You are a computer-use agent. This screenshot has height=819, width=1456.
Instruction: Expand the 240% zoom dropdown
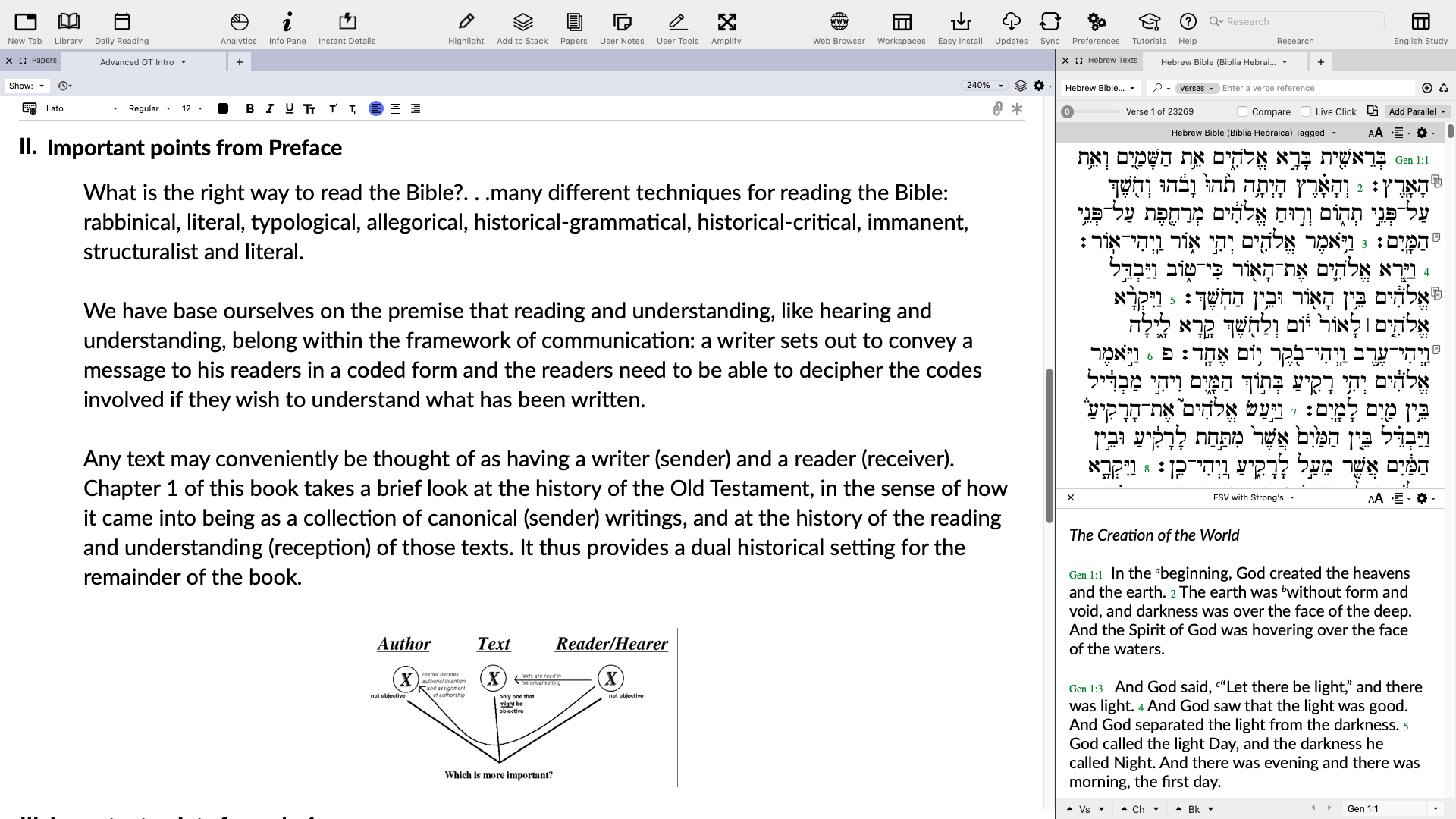(985, 86)
